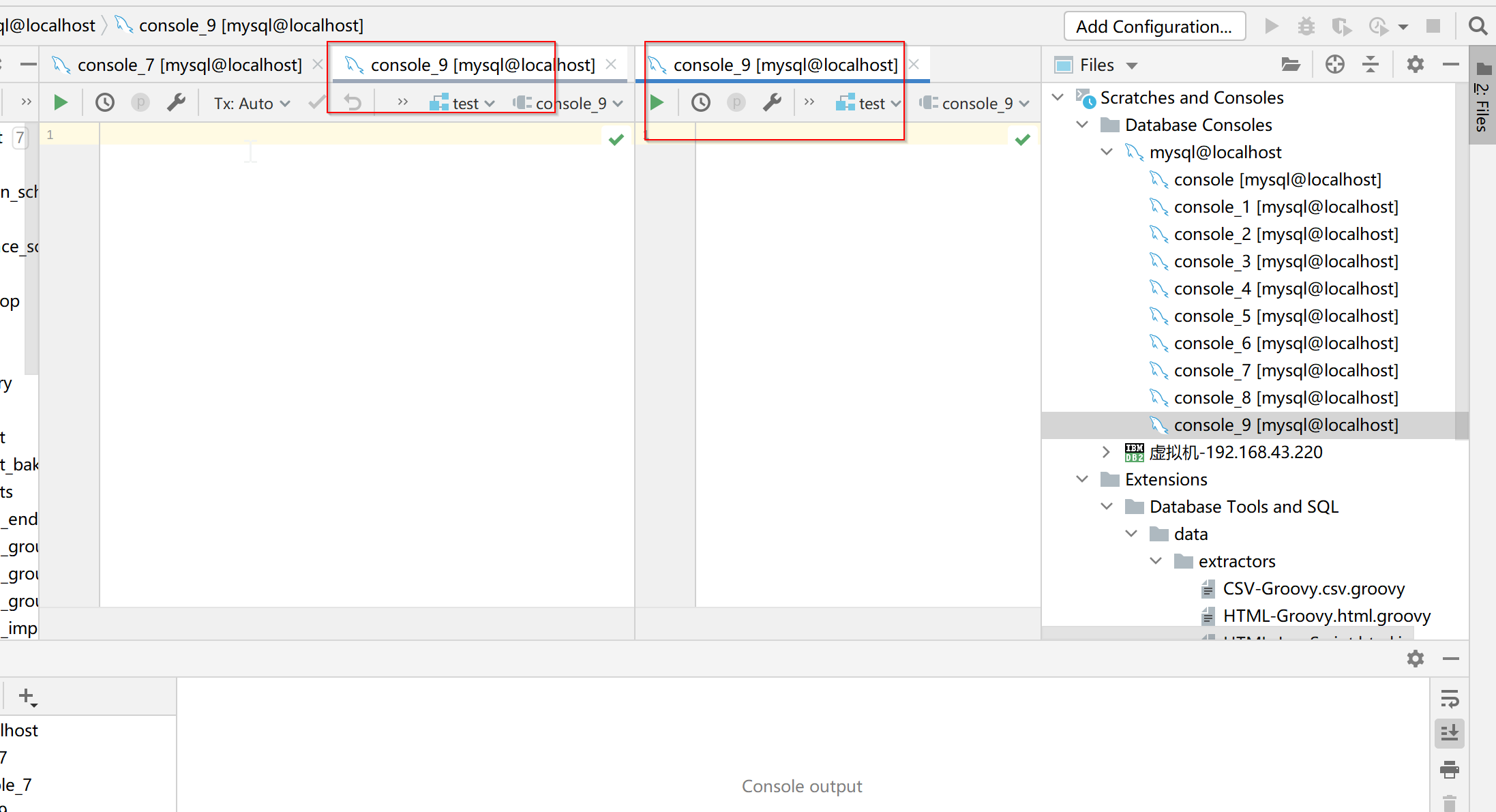
Task: Click Add Configuration... button
Action: coord(1154,27)
